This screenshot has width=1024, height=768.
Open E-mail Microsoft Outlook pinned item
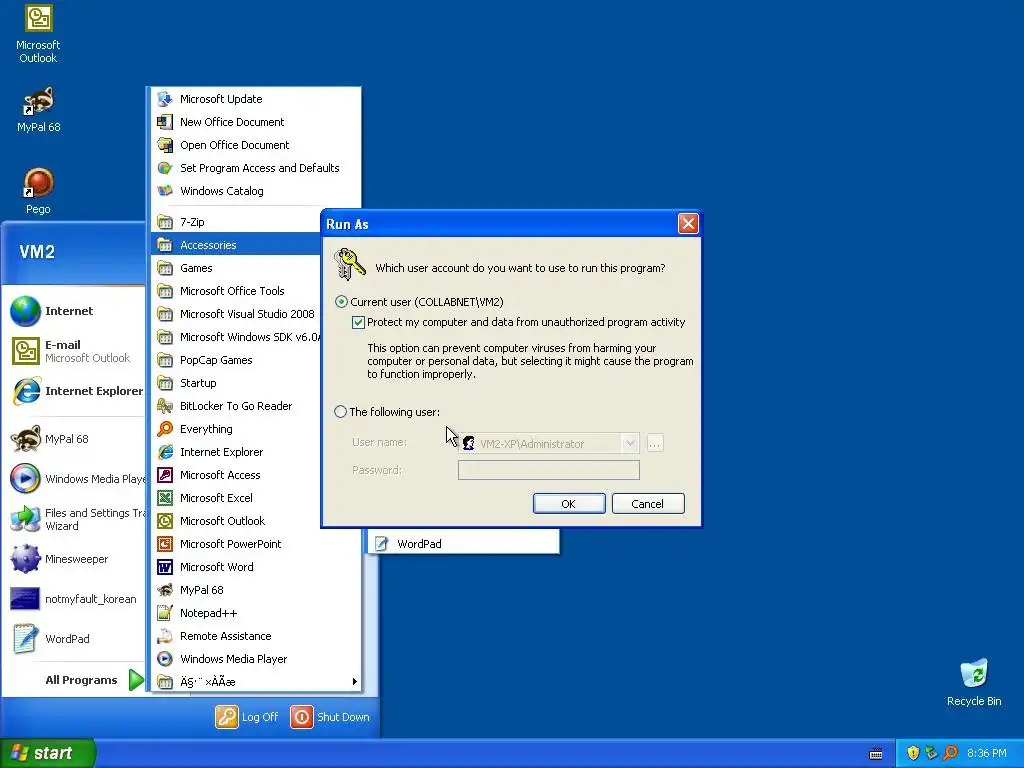click(73, 351)
